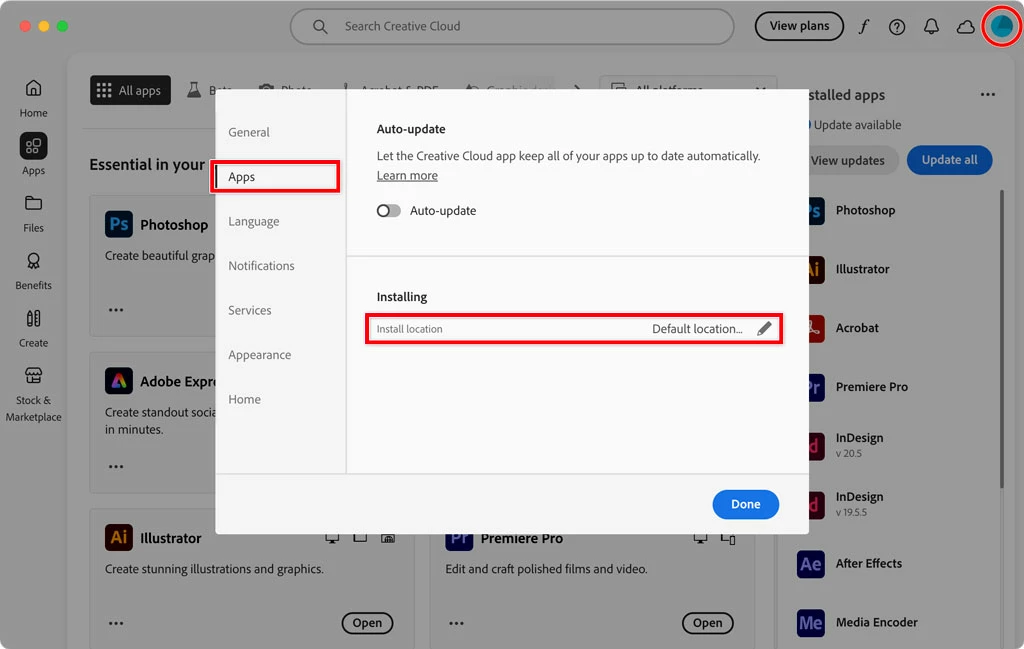This screenshot has height=649, width=1024.
Task: Open the Benefits section in sidebar
Action: 33,271
